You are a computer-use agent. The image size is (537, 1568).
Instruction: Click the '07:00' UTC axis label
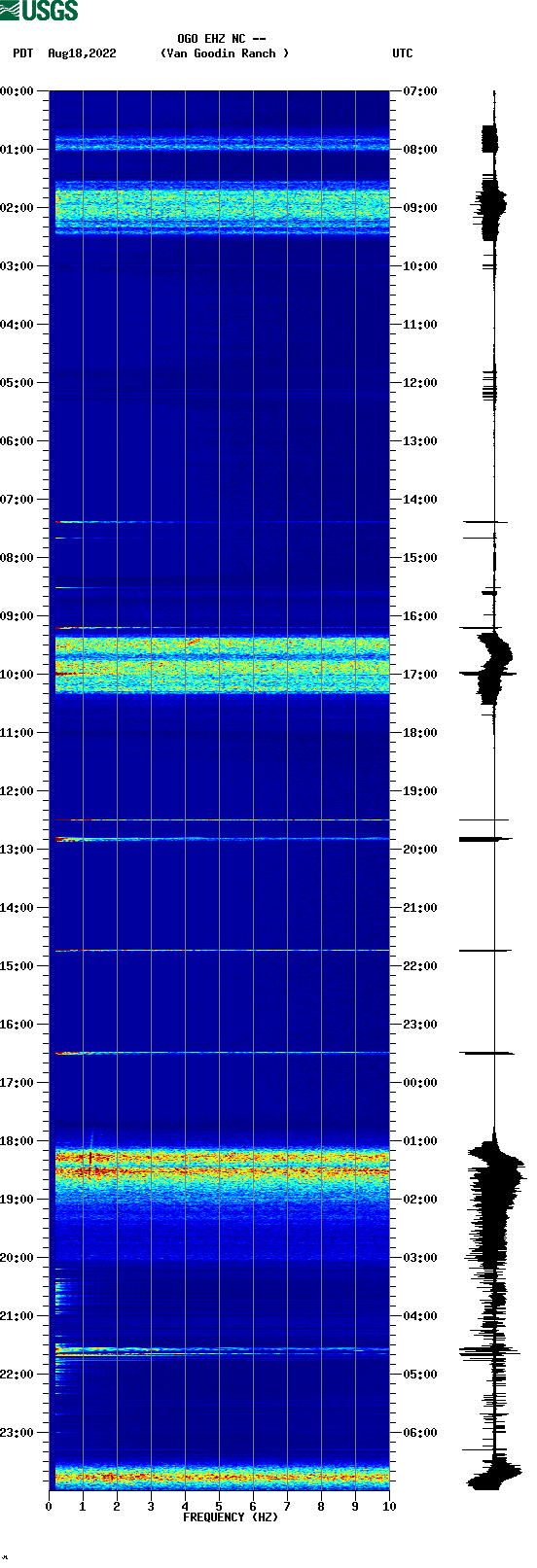[x=420, y=91]
